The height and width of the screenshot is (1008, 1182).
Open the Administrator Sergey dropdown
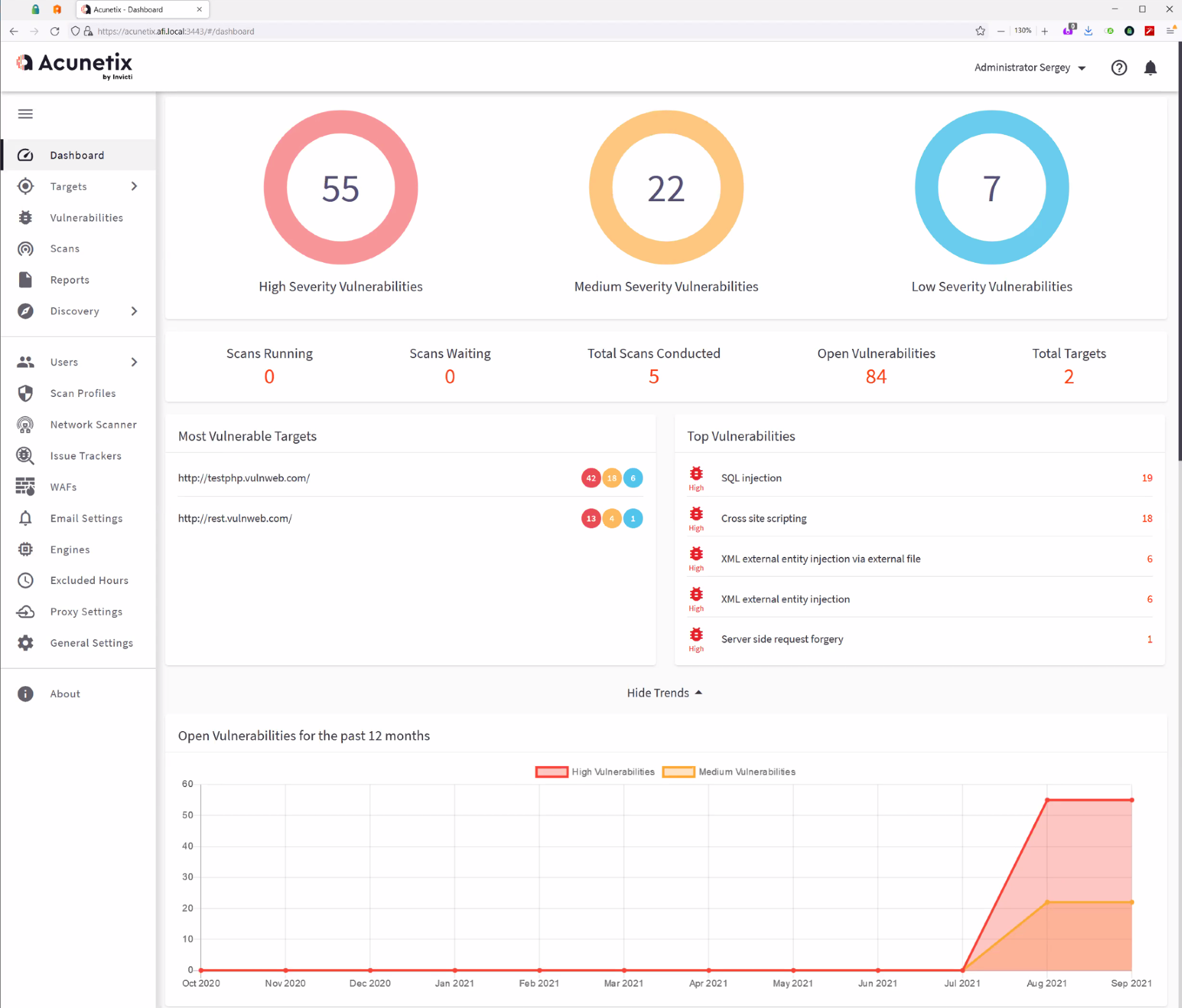click(1029, 68)
